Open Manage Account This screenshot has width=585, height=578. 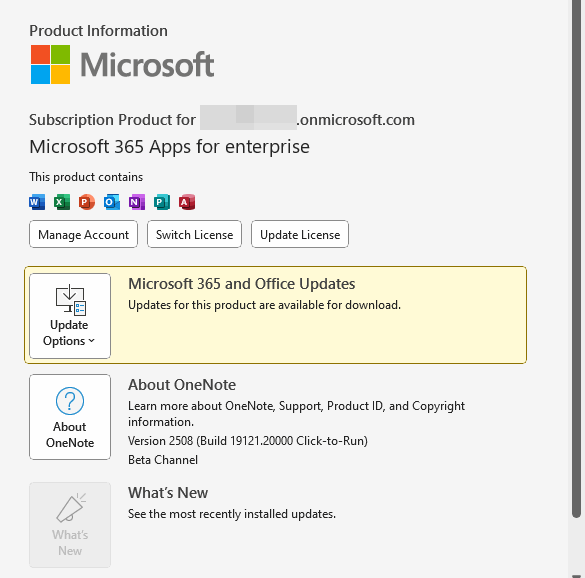tap(84, 234)
